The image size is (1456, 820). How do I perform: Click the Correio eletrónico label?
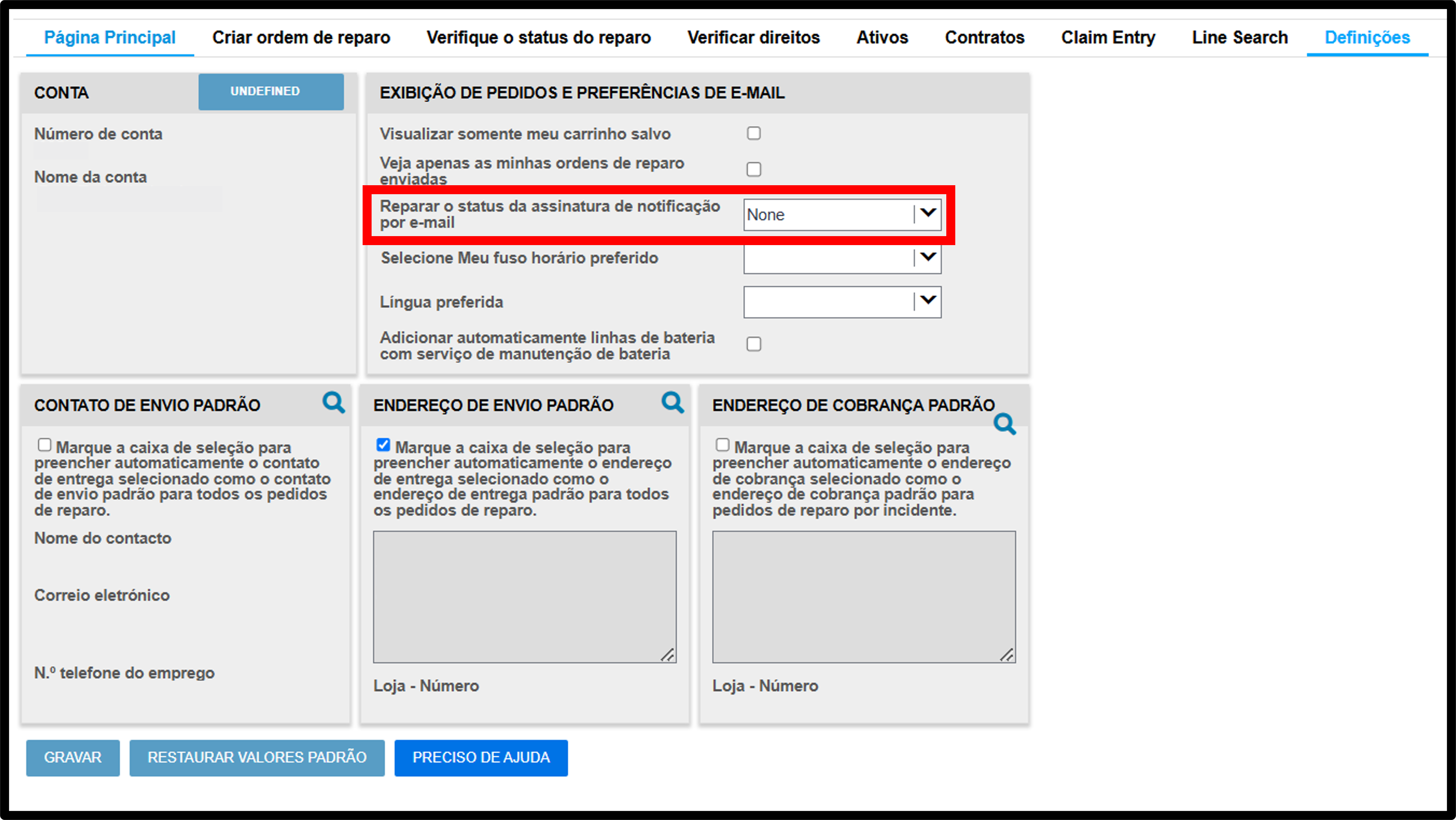[102, 595]
